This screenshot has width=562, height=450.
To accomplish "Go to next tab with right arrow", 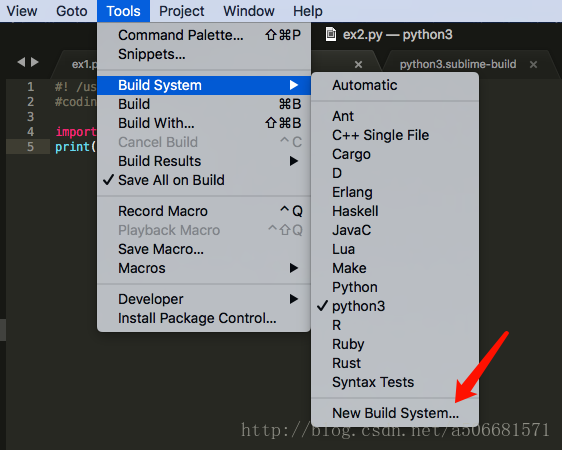I will coord(35,62).
